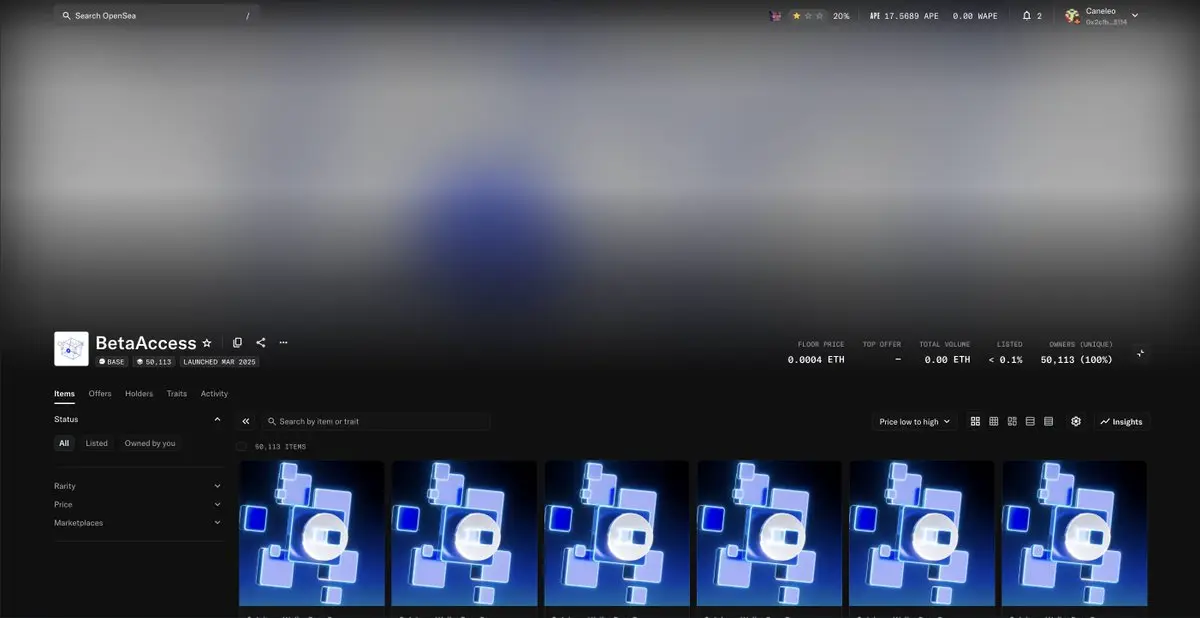Viewport: 1200px width, 618px height.
Task: Focus the Search OpenSea field
Action: tap(157, 16)
